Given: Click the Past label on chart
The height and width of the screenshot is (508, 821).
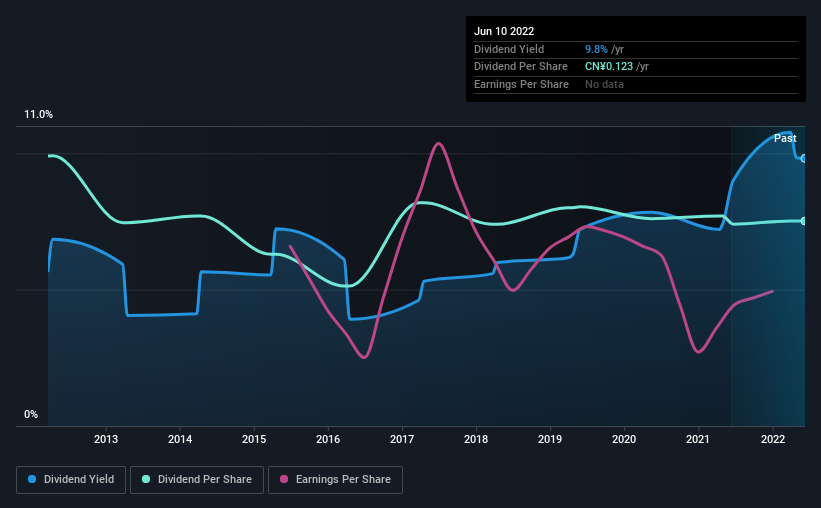Looking at the screenshot, I should 785,138.
